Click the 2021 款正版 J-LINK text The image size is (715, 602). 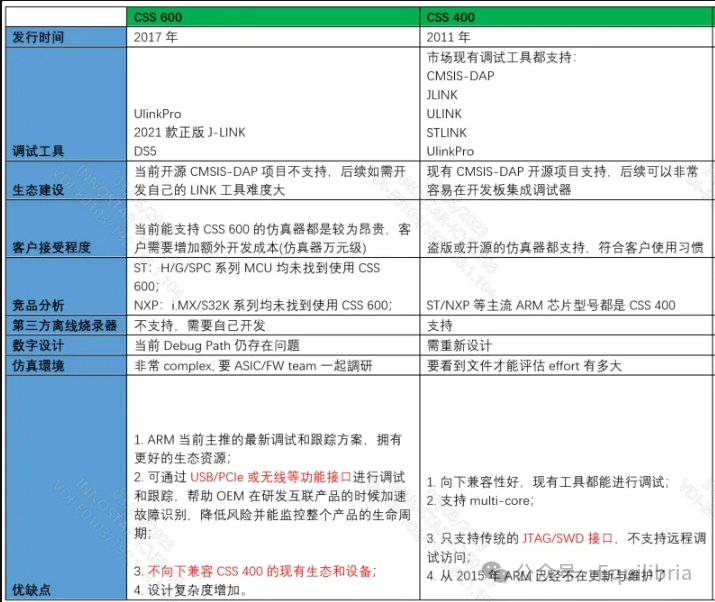[190, 132]
